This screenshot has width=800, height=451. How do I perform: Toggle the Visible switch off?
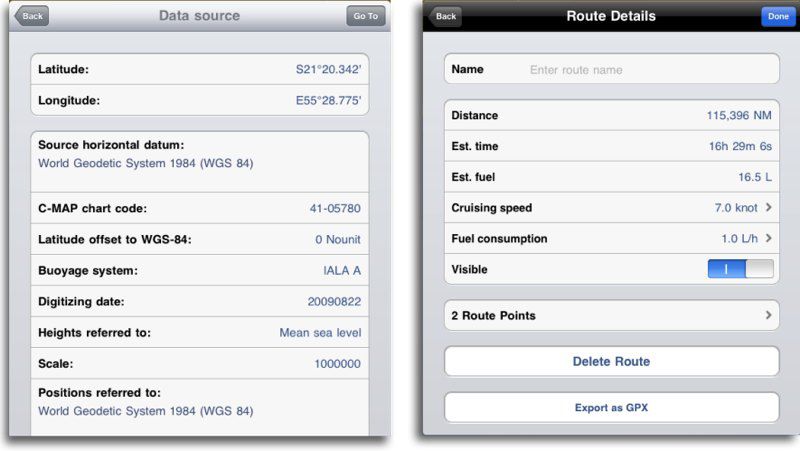(740, 269)
